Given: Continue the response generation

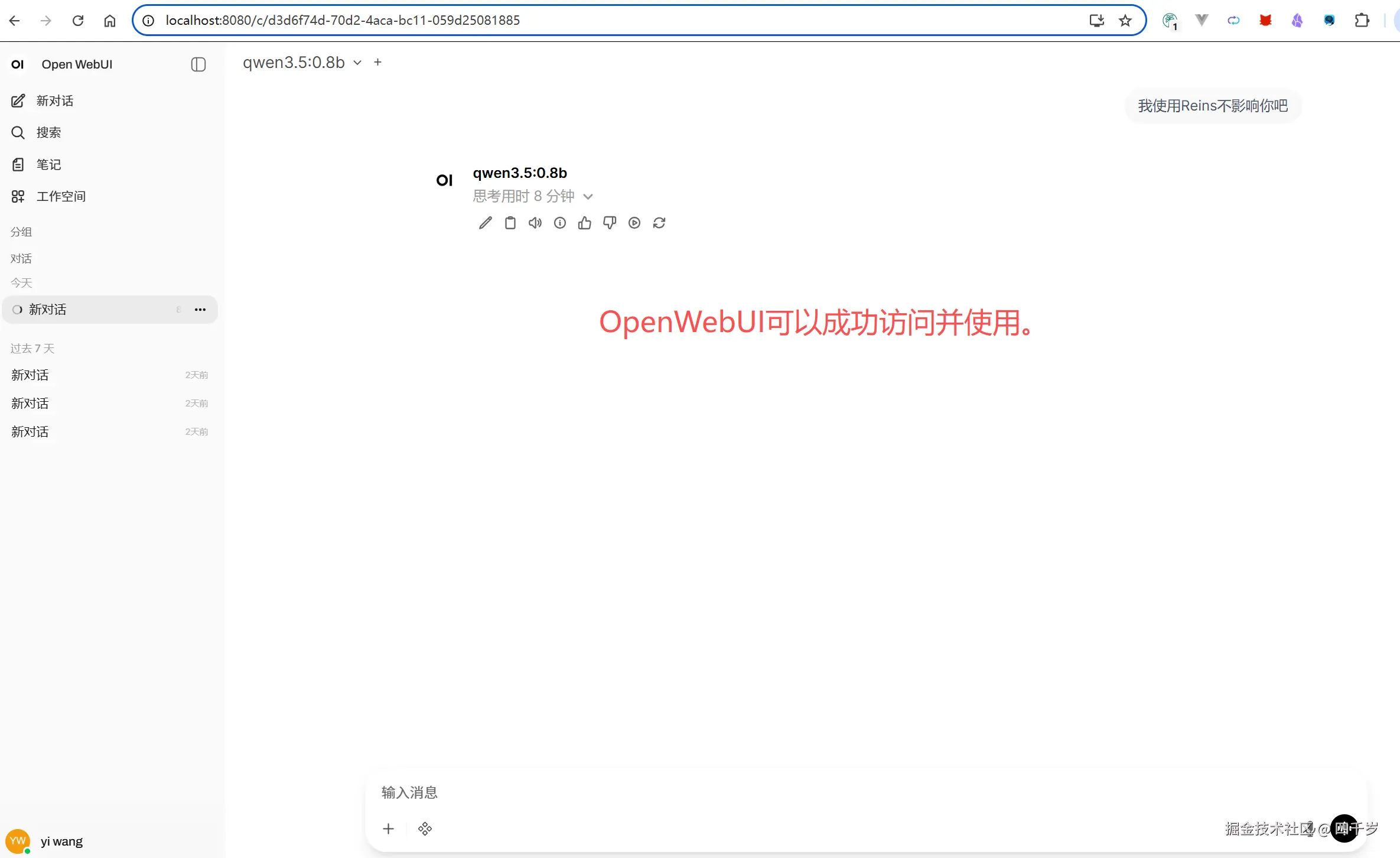Looking at the screenshot, I should tap(634, 223).
